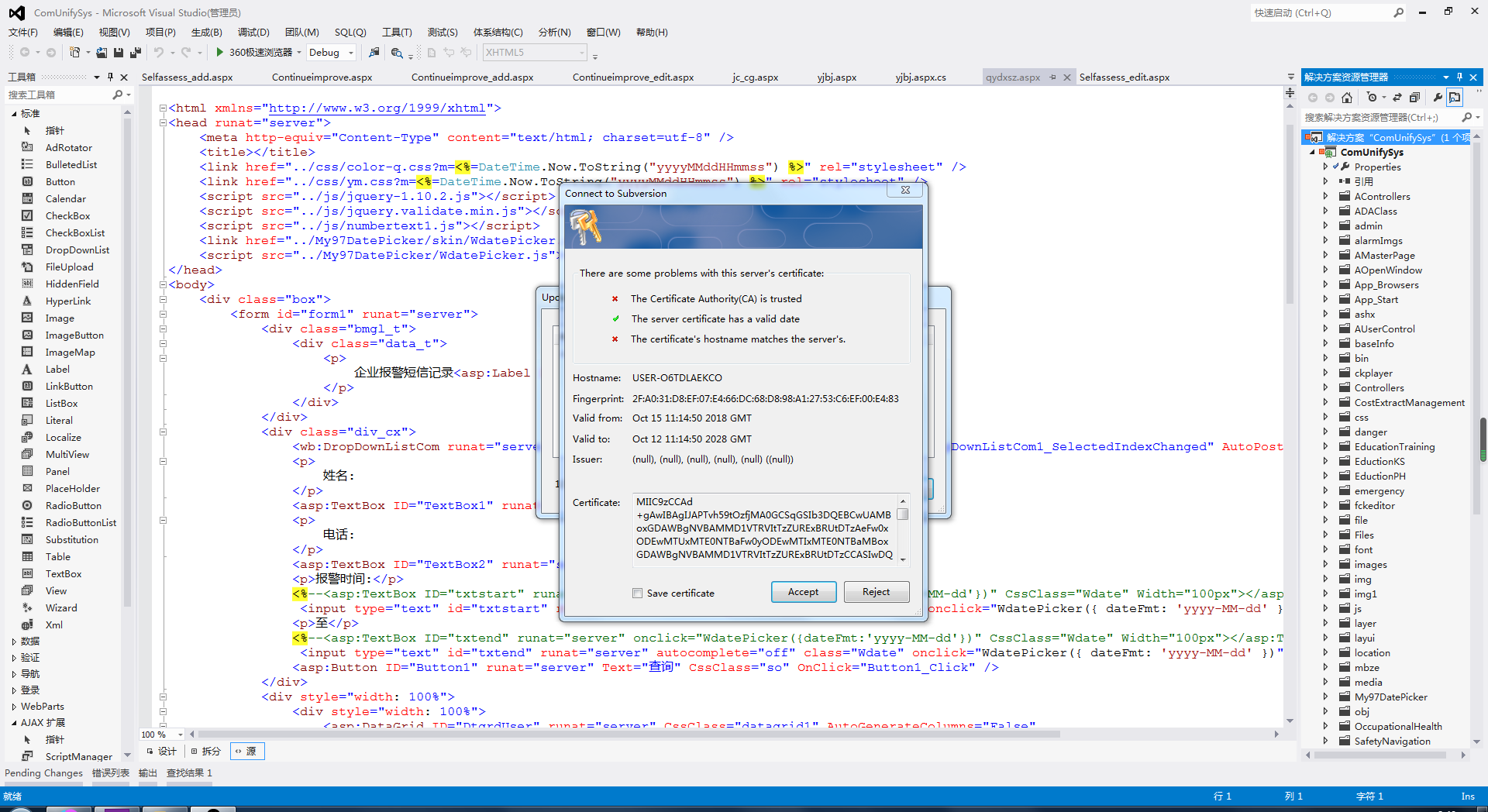The width and height of the screenshot is (1488, 812).
Task: Click the green Start Debugging arrow
Action: (x=220, y=52)
